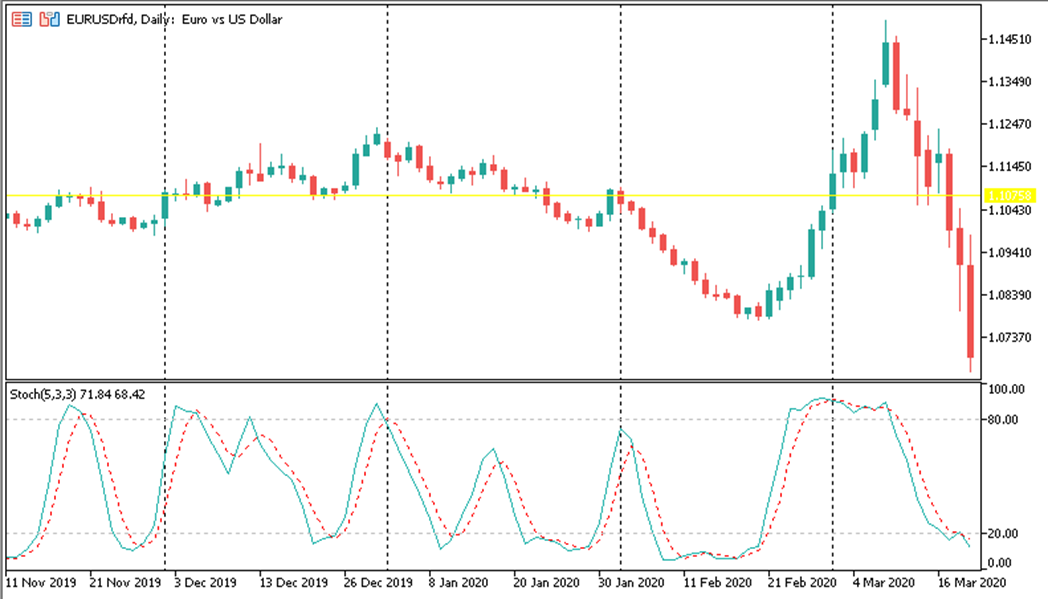The height and width of the screenshot is (599, 1048).
Task: Click the 21 Feb 2020 date label
Action: [x=801, y=582]
